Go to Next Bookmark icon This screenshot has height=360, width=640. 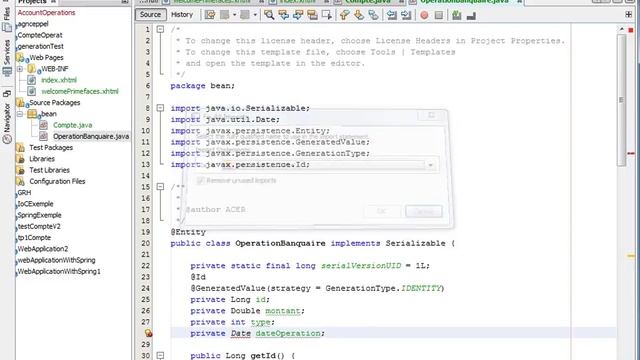click(359, 15)
